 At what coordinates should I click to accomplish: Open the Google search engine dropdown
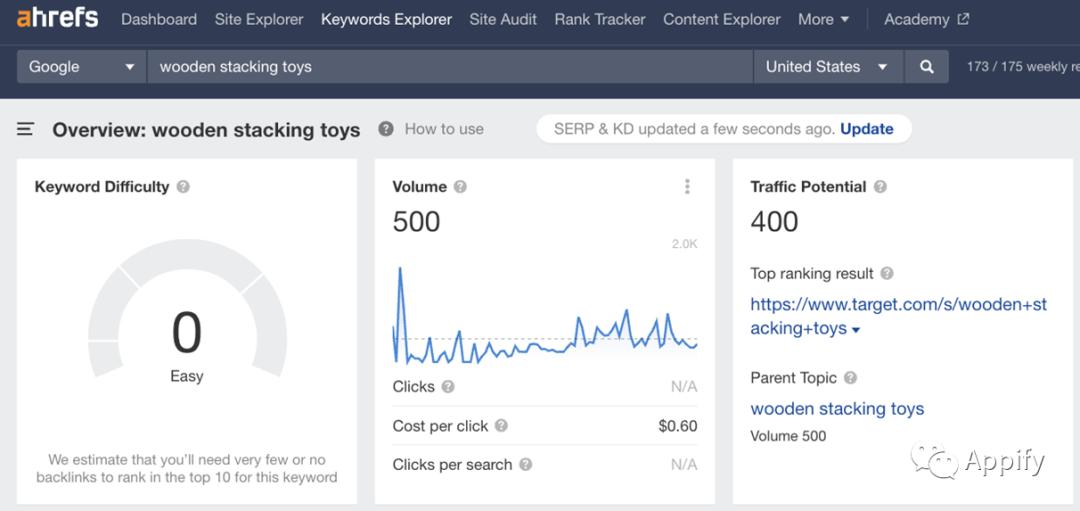(x=82, y=67)
